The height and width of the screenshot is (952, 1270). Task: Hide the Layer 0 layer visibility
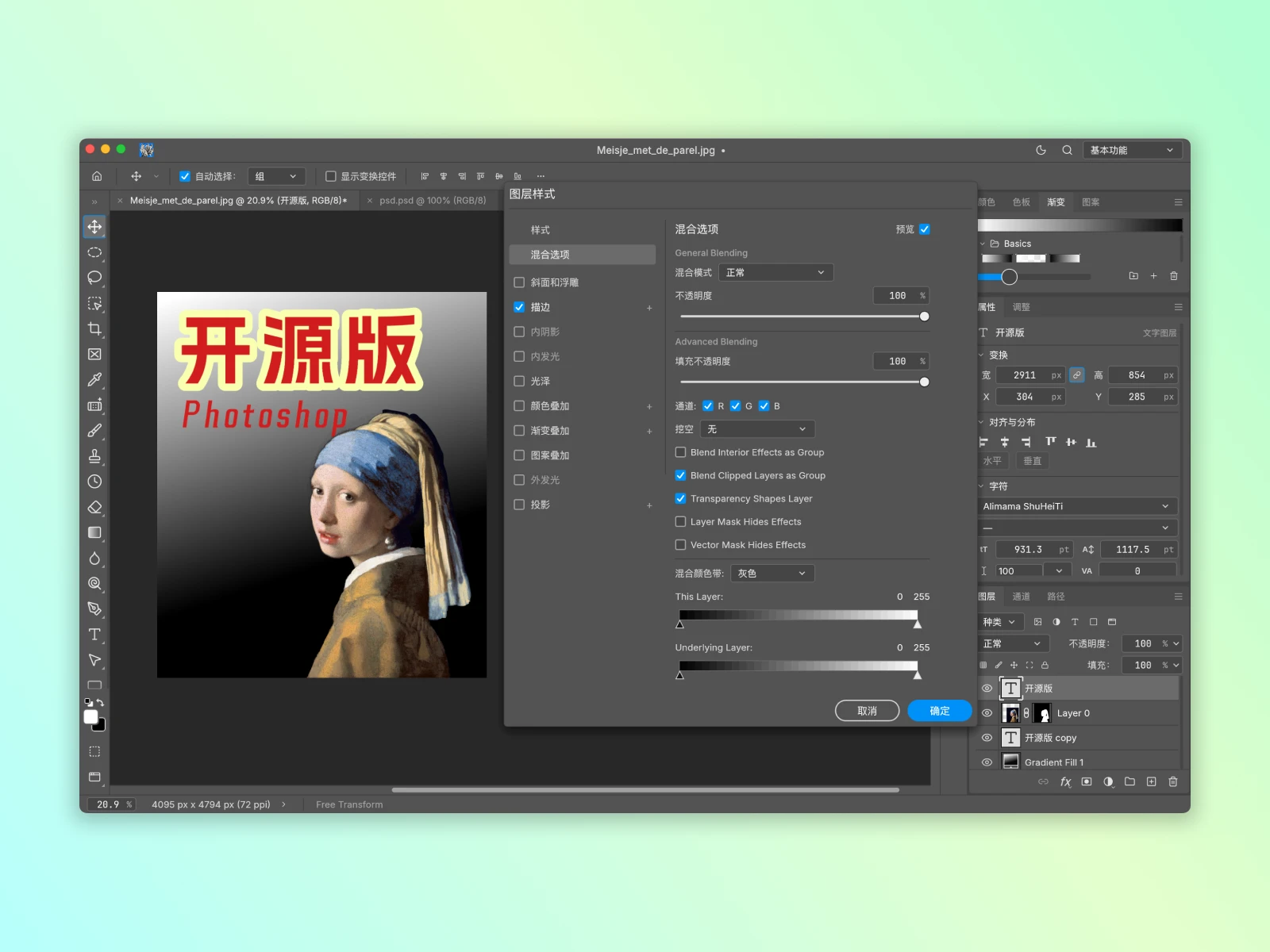[987, 713]
